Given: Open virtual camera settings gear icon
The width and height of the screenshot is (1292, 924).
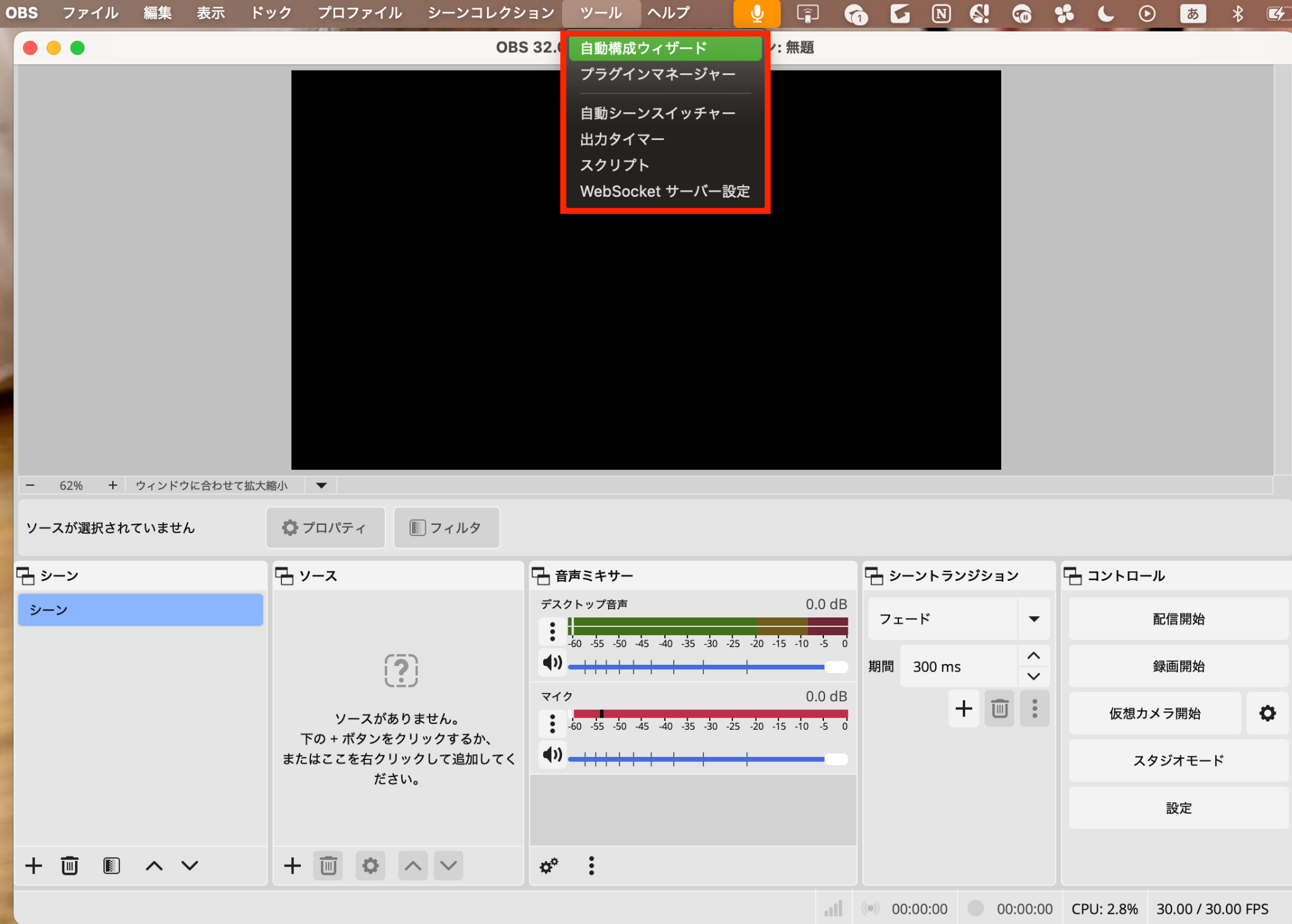Looking at the screenshot, I should (1267, 713).
